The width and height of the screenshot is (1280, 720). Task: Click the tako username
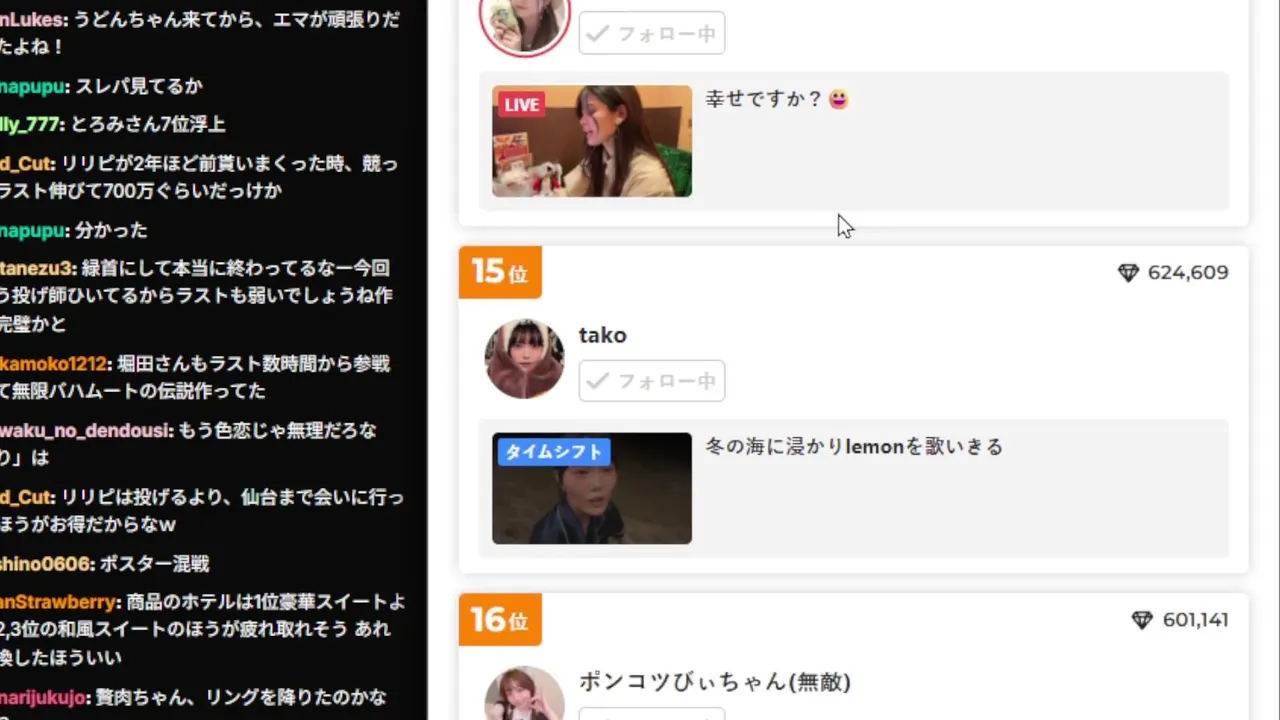tap(603, 335)
